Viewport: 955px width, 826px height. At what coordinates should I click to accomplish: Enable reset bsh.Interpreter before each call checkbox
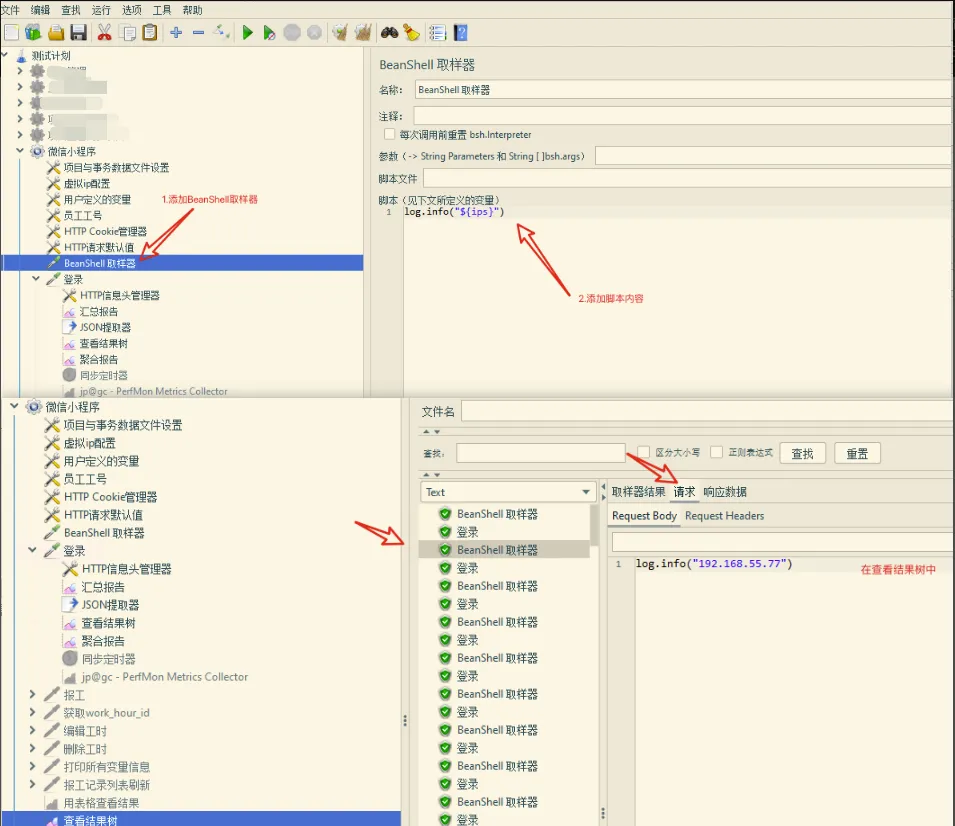point(389,134)
